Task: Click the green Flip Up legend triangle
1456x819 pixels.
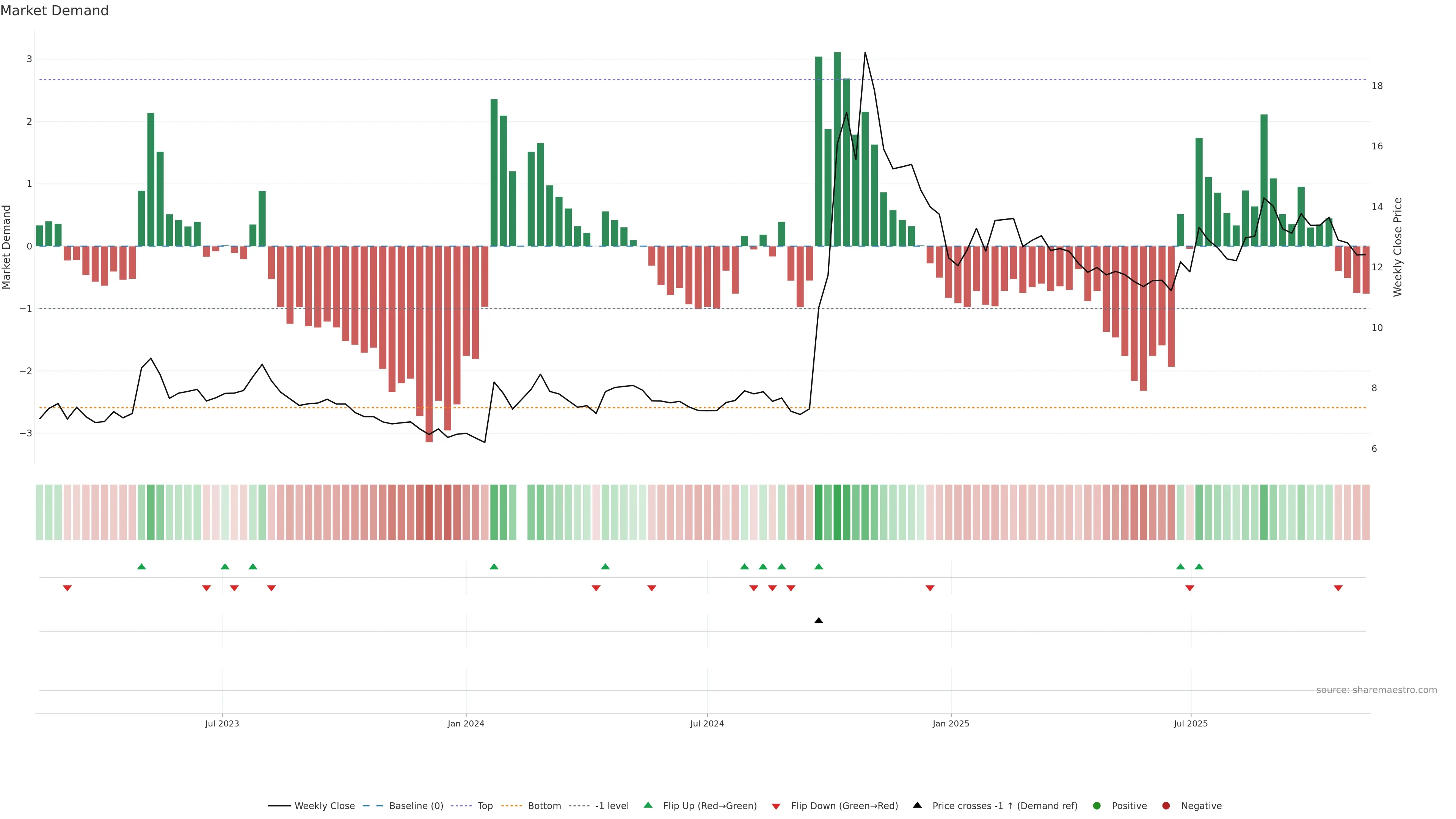Action: coord(648,805)
